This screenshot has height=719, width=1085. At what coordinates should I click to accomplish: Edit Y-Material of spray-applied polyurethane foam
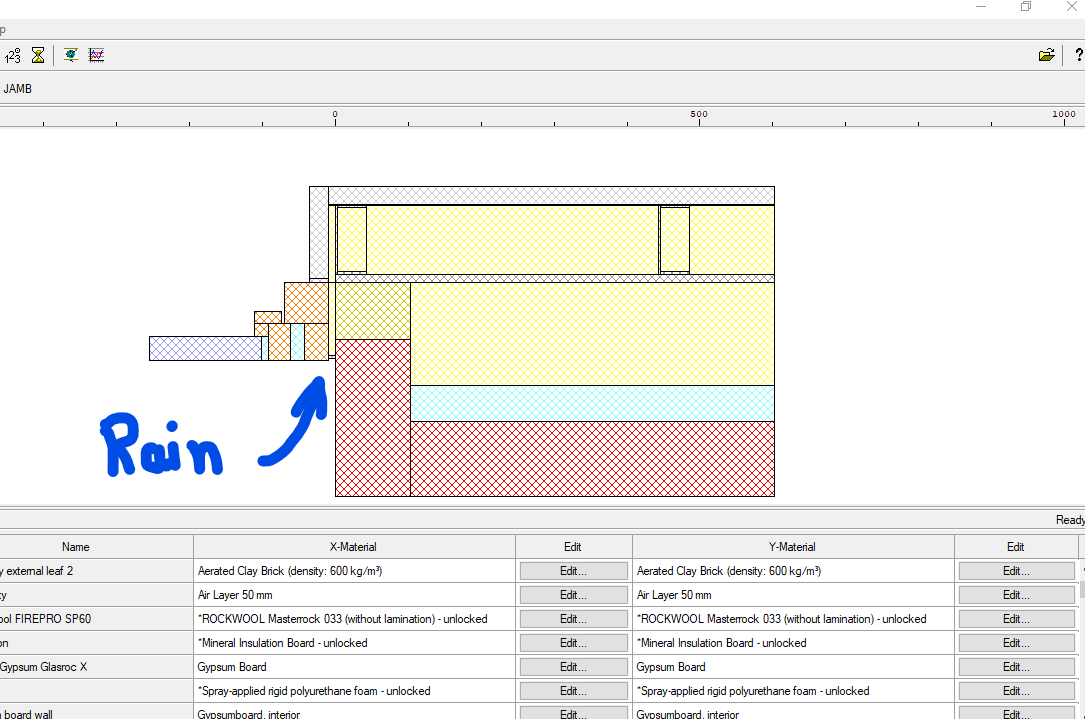1016,691
